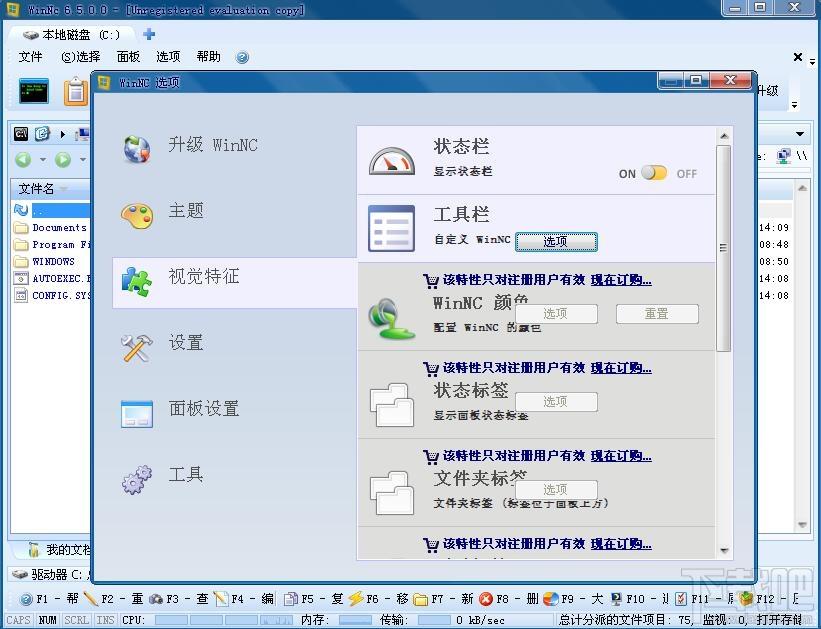Open the 文件 menu
The height and width of the screenshot is (629, 821).
coord(30,57)
